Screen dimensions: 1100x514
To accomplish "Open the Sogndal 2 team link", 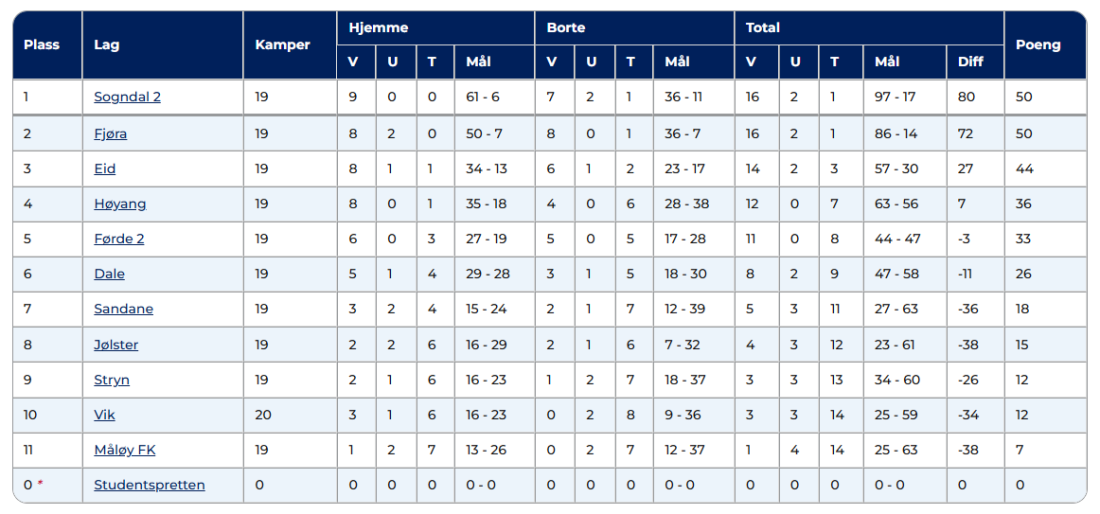I will [127, 97].
